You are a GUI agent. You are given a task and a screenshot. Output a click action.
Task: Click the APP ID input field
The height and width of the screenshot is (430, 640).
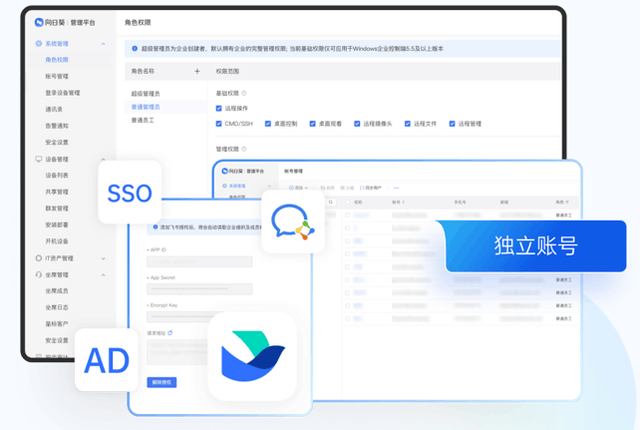coord(199,262)
